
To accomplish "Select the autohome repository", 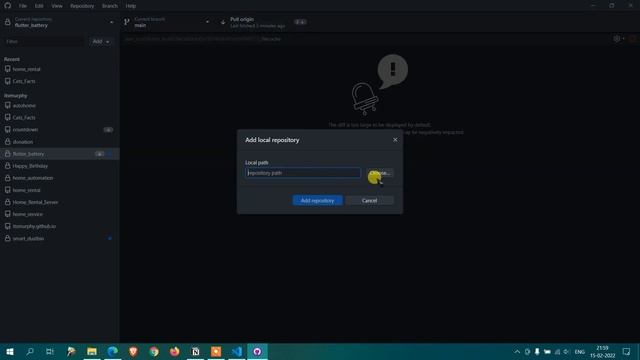I will (x=60, y=106).
